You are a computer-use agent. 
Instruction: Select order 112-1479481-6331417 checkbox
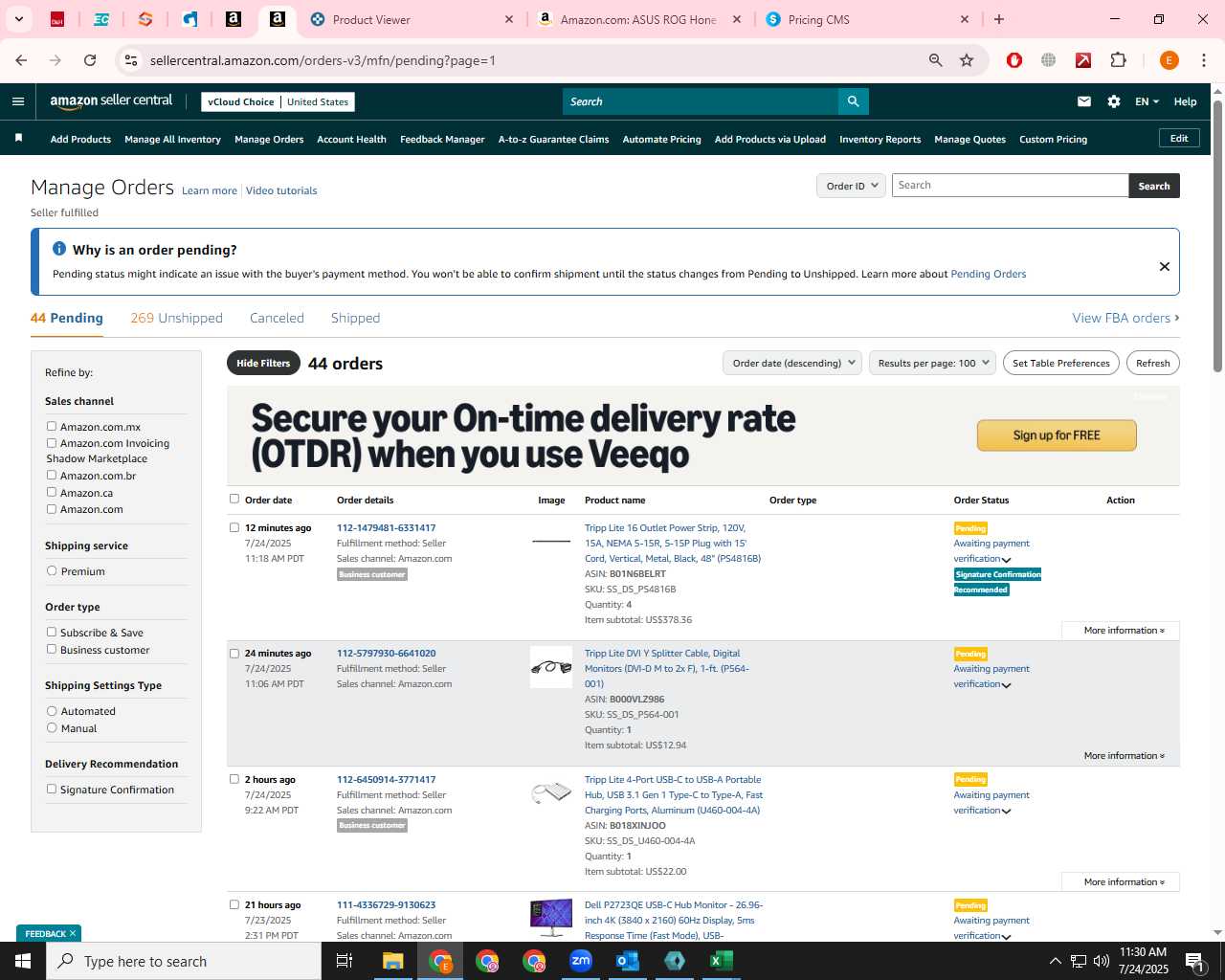pyautogui.click(x=234, y=527)
